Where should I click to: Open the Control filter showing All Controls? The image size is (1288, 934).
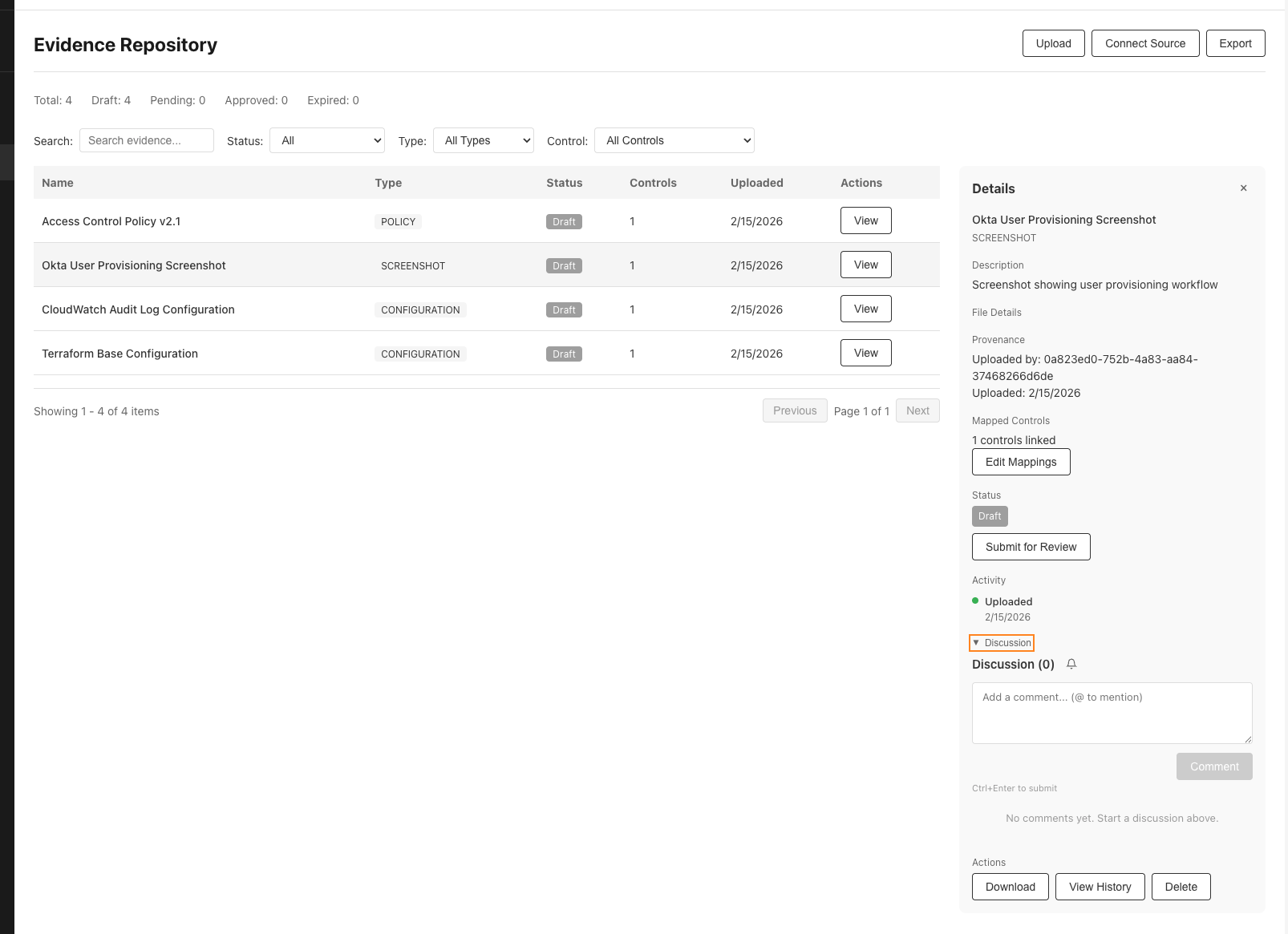coord(674,140)
